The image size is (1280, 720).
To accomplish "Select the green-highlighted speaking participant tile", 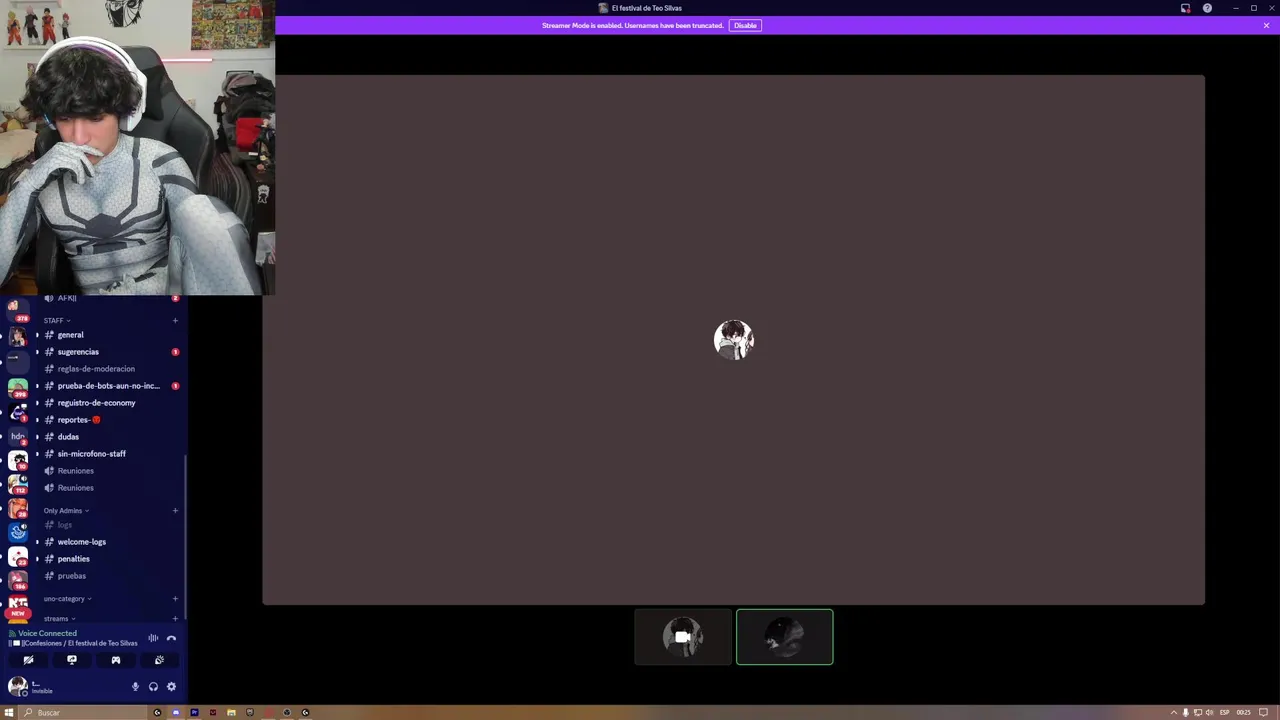I will (x=785, y=637).
